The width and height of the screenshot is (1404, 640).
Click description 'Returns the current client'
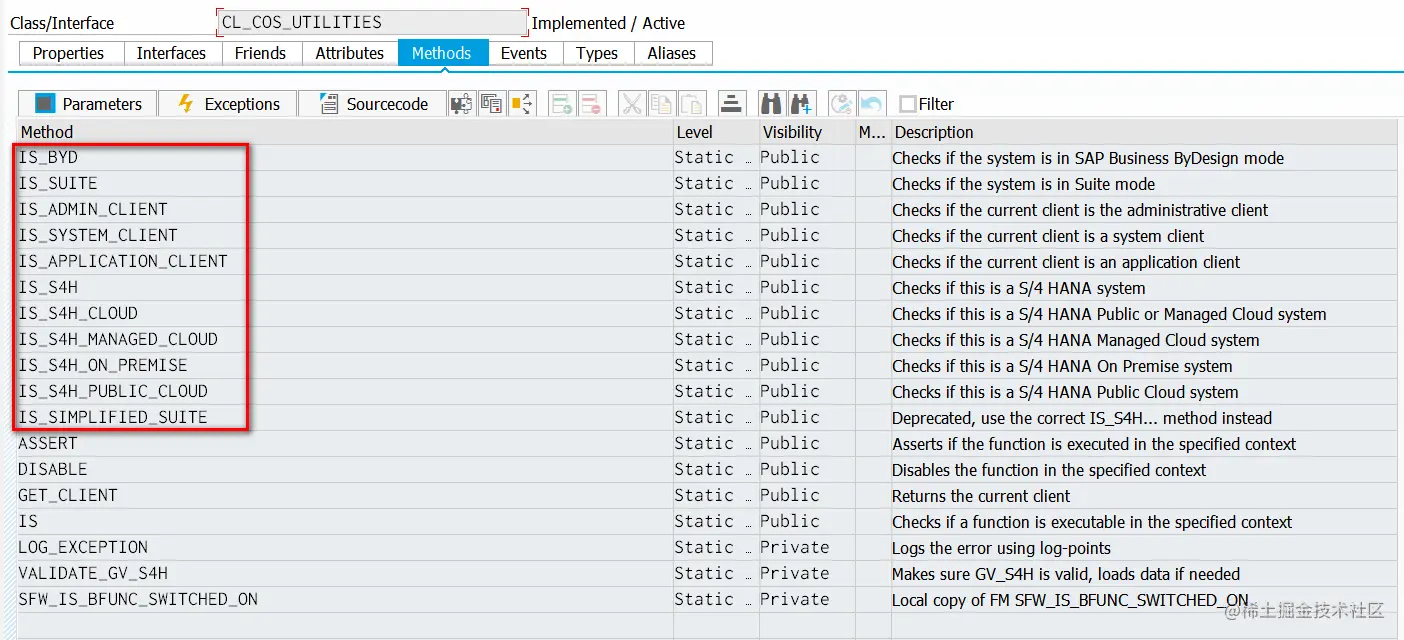[x=981, y=496]
